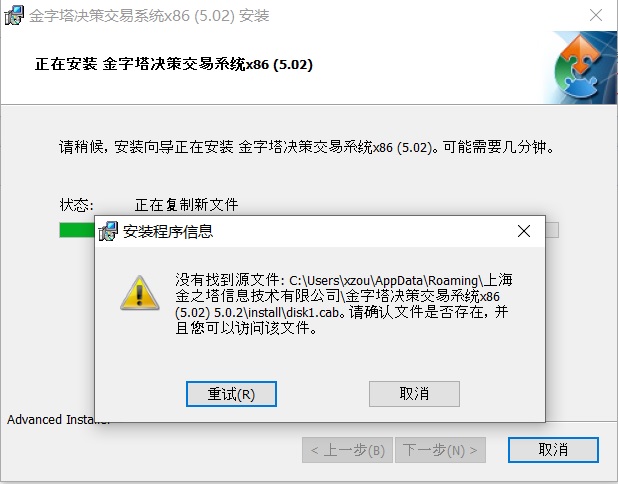Click the unfilled end of the progress bar
This screenshot has width=618, height=484.
coord(552,230)
